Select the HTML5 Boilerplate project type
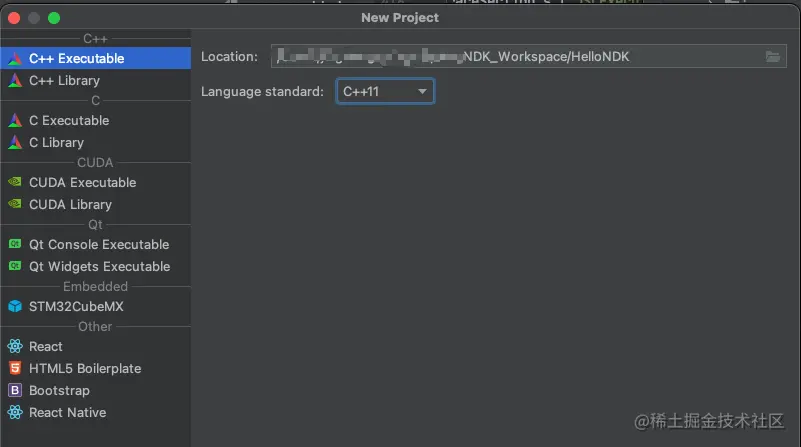The width and height of the screenshot is (801, 447). (x=96, y=368)
